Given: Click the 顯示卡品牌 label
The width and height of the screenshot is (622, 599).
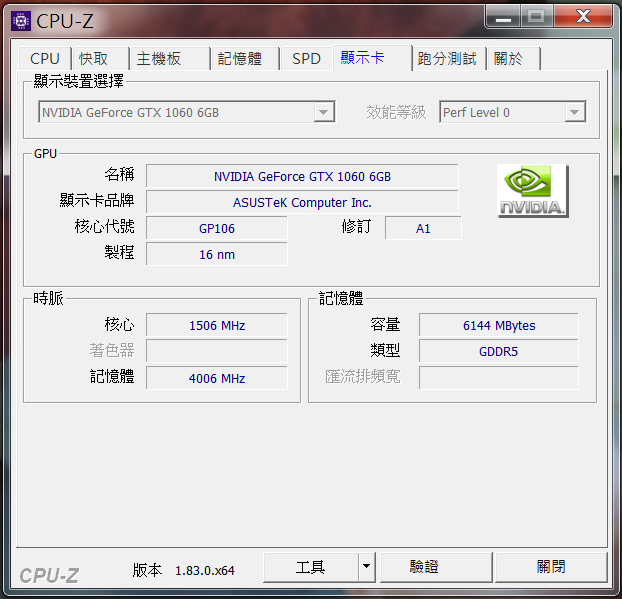Looking at the screenshot, I should [97, 200].
